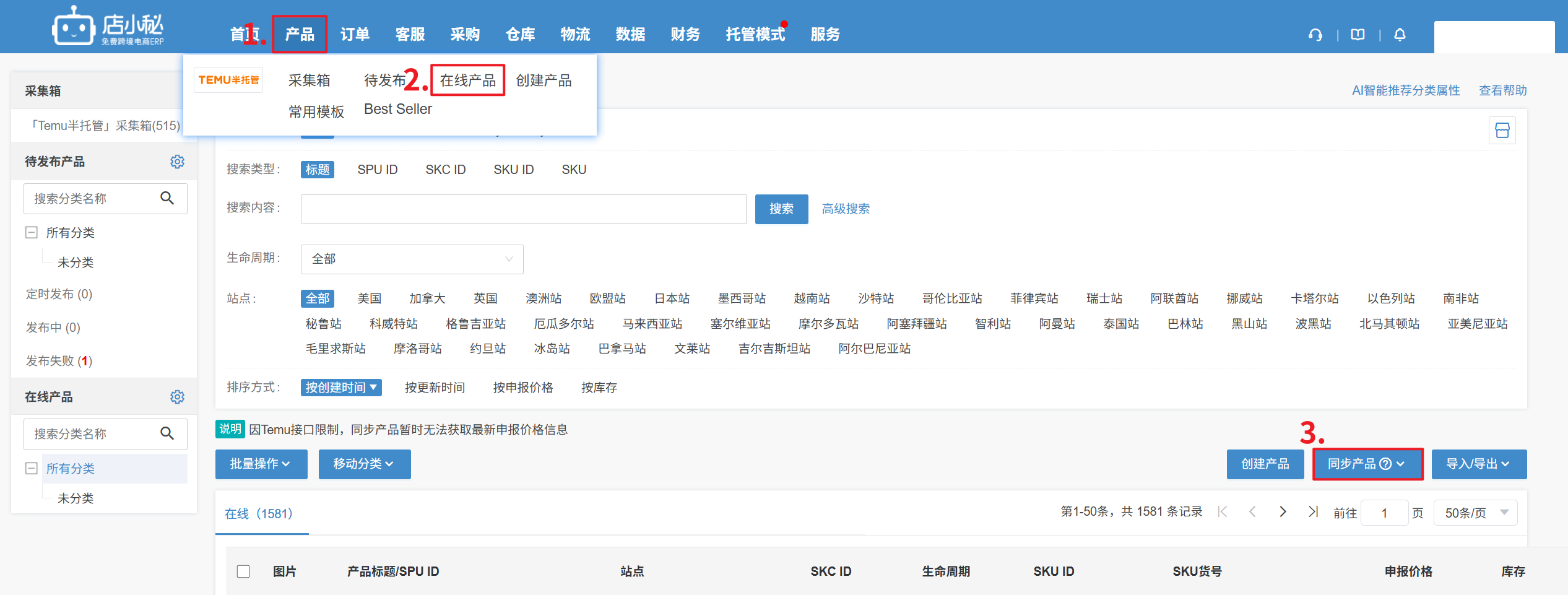Open settings gear for 待发布产品 section
This screenshot has height=595, width=1568.
click(x=177, y=162)
